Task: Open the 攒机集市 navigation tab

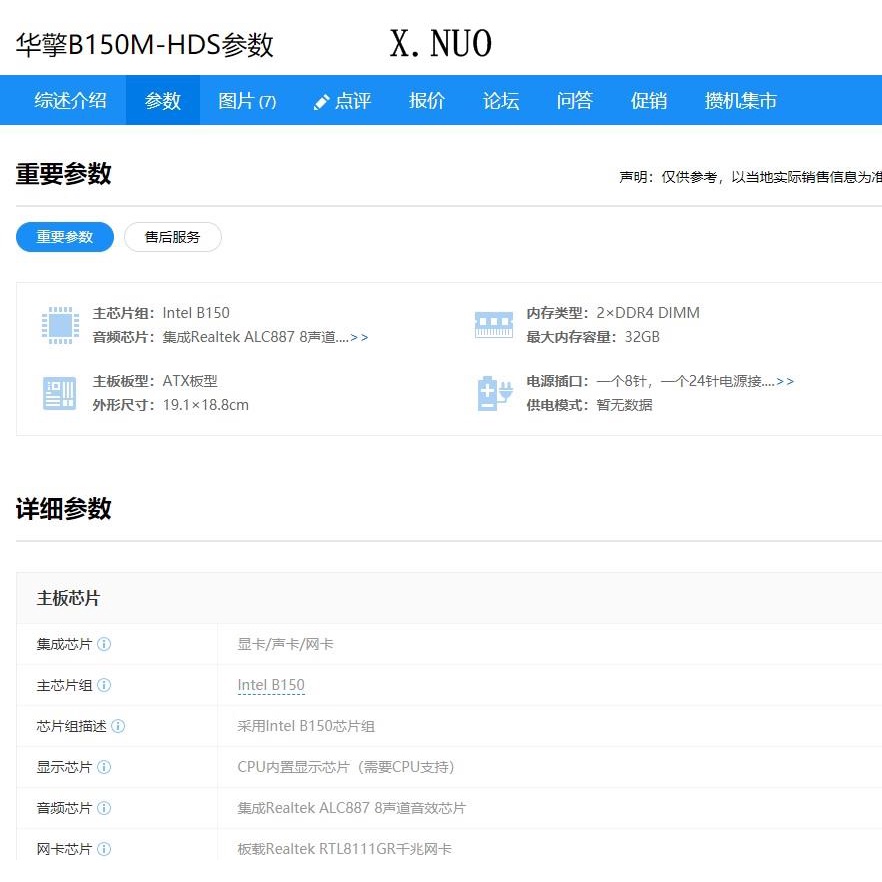Action: (x=741, y=101)
